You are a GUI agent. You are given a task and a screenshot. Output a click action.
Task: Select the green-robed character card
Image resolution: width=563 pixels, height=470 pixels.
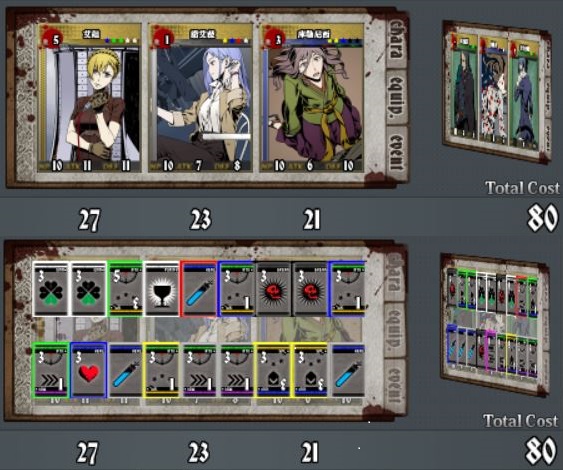312,98
